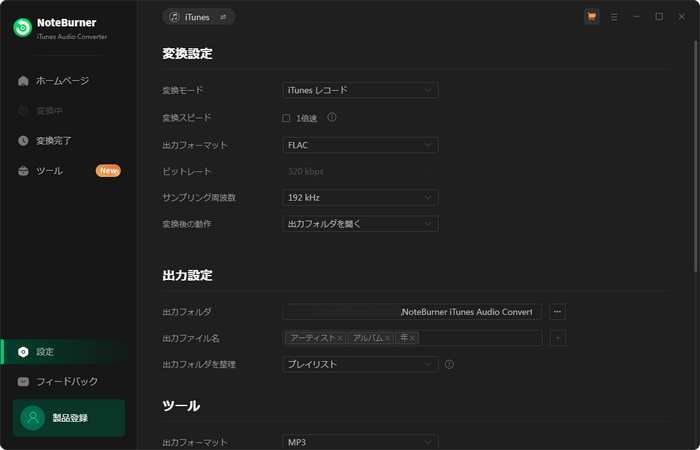Select 設定 in the sidebar
The width and height of the screenshot is (700, 450).
click(x=69, y=352)
